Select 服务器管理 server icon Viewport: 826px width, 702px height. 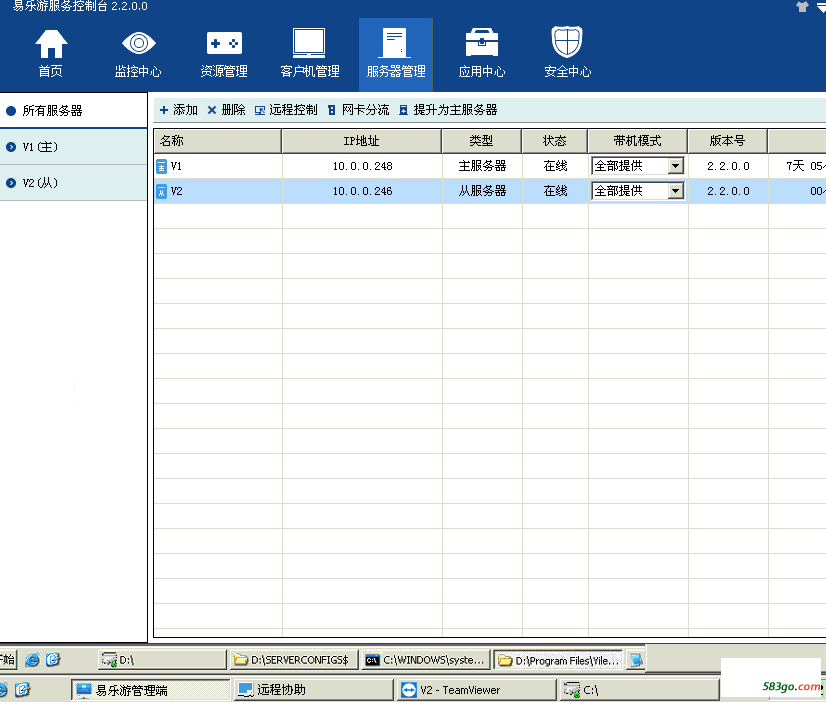(x=395, y=43)
